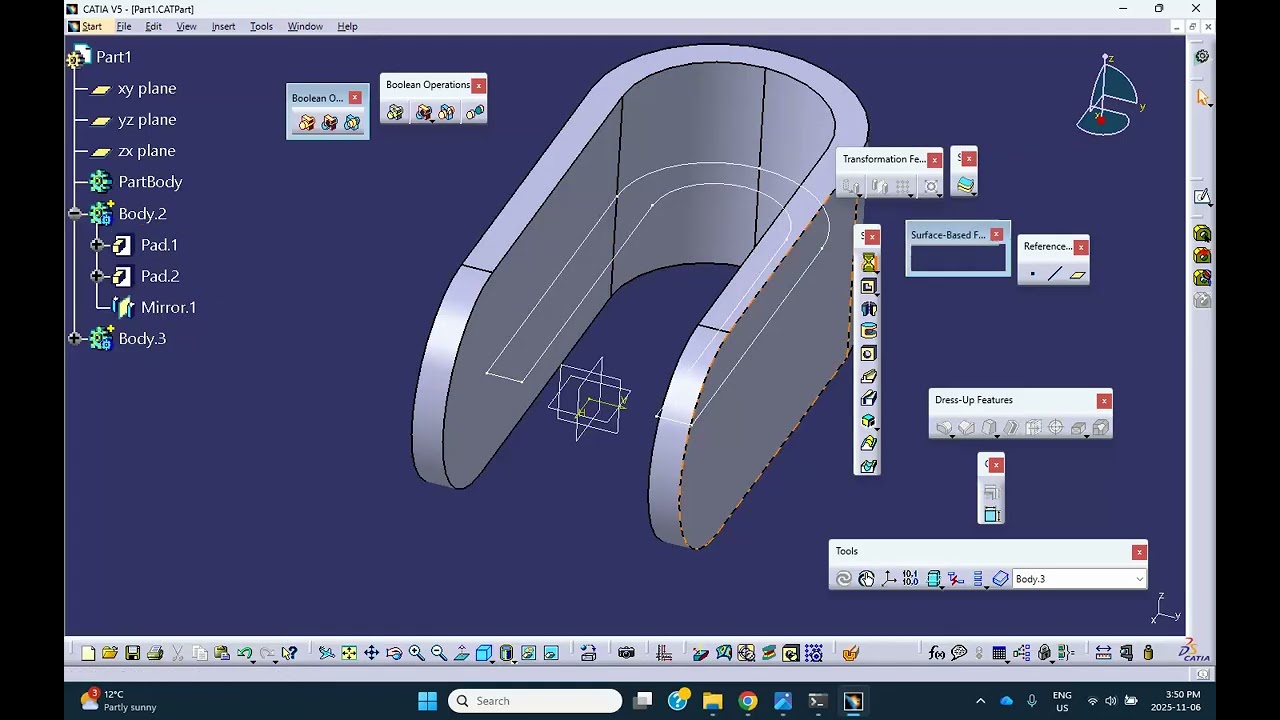Screen dimensions: 1280x720
Task: Select the zx plane tree item
Action: (146, 151)
